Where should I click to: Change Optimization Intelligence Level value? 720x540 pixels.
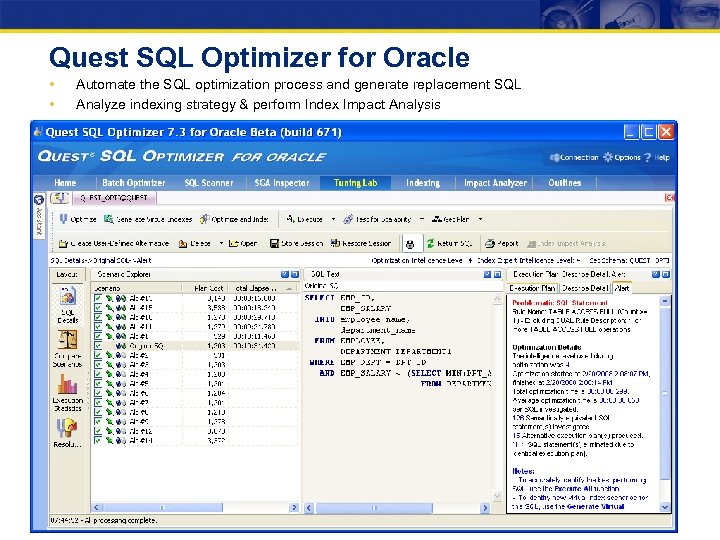click(470, 260)
